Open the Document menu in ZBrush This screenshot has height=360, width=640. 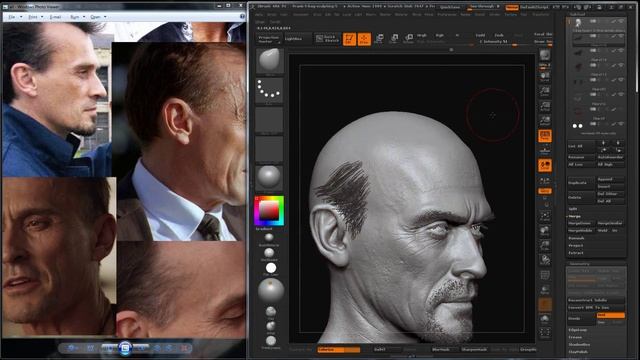click(301, 14)
